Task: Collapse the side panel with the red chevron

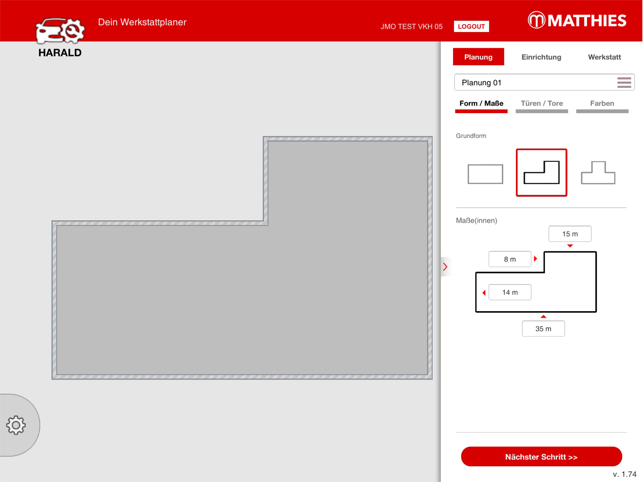Action: click(x=445, y=267)
